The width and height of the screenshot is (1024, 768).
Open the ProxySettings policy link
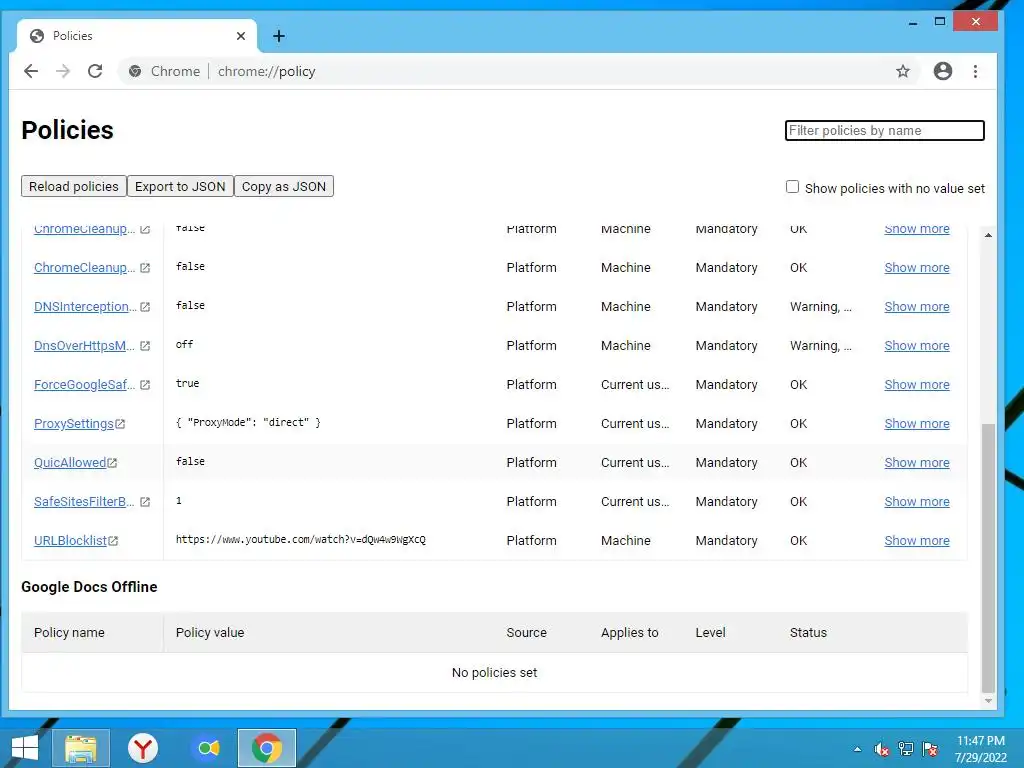(x=74, y=424)
